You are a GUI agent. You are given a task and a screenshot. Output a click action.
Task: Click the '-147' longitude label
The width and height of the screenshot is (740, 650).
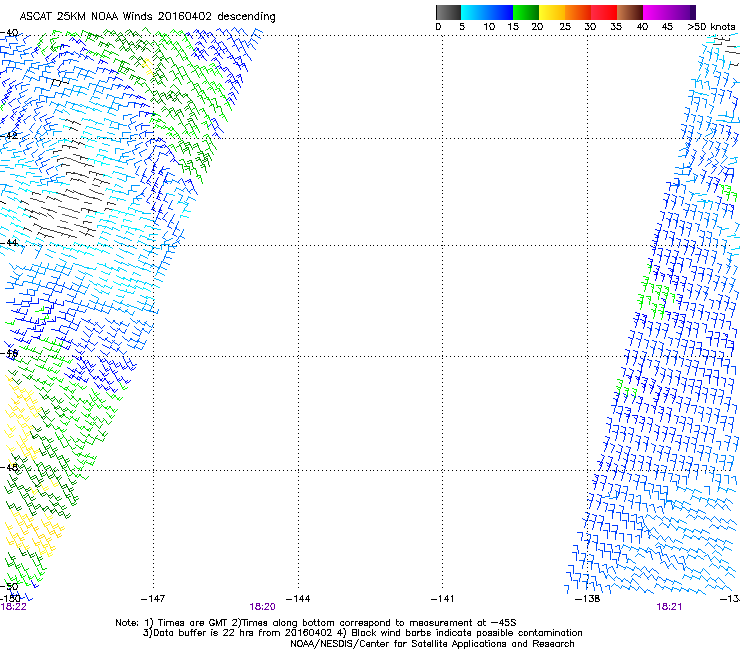153,599
